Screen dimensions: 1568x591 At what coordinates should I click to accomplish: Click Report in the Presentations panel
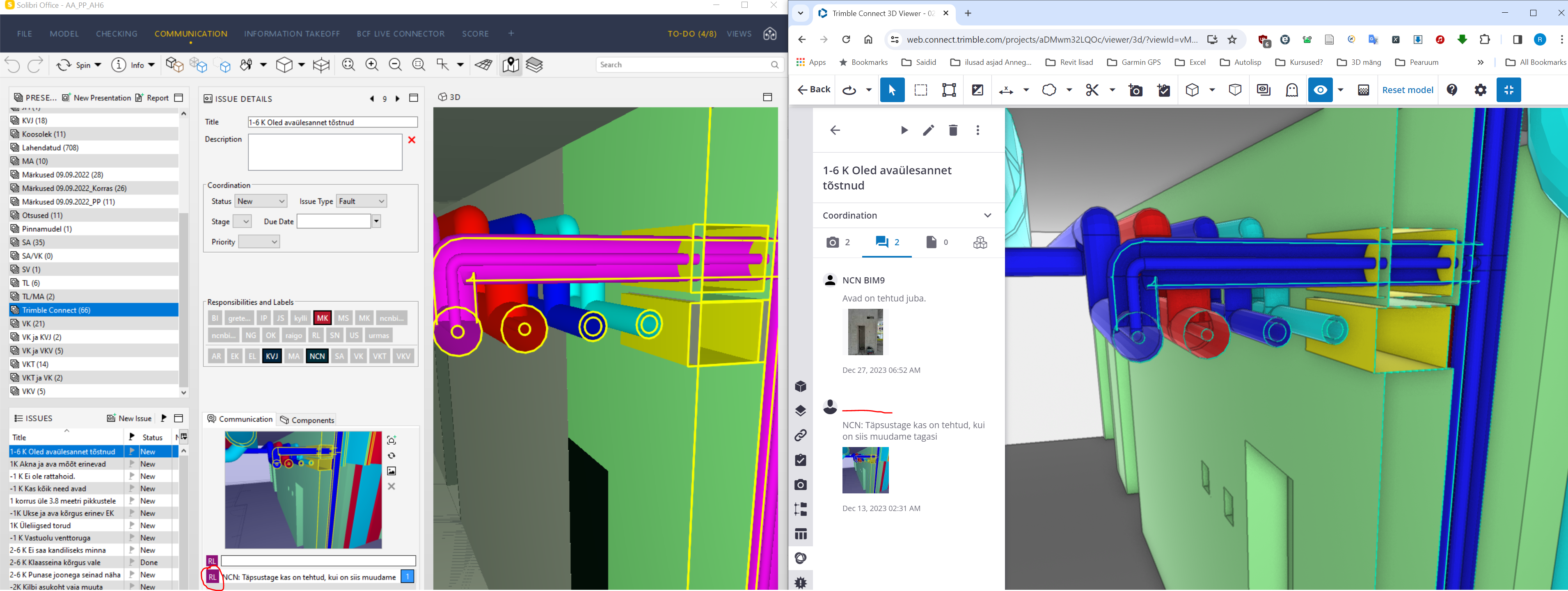pyautogui.click(x=152, y=98)
